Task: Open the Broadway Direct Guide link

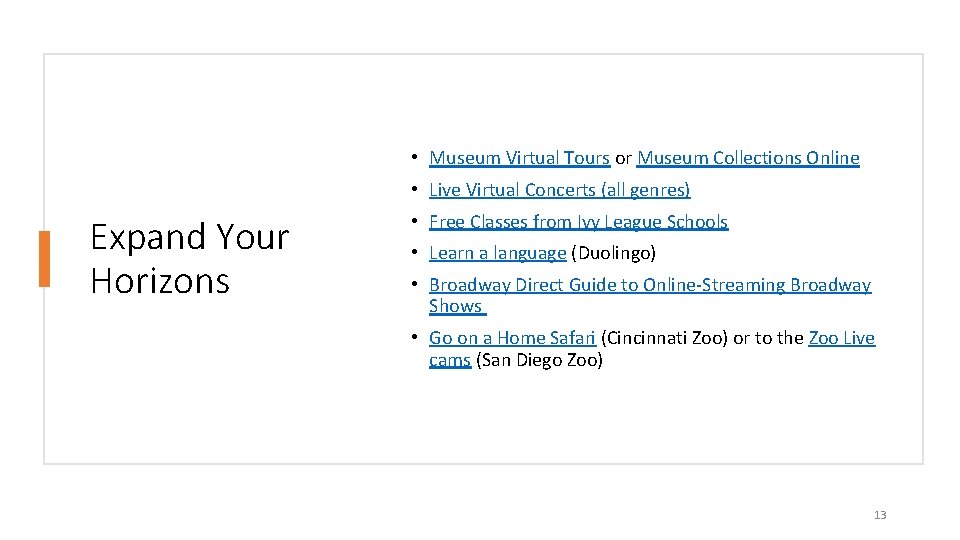Action: tap(650, 286)
